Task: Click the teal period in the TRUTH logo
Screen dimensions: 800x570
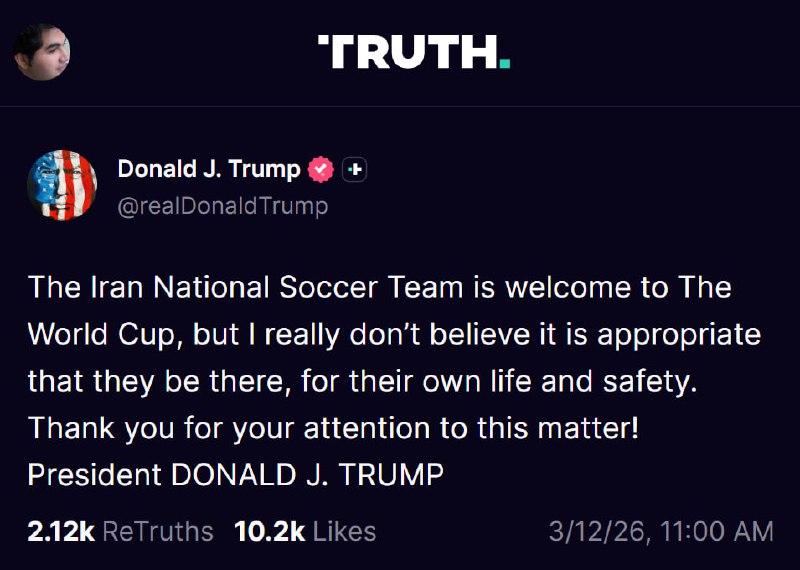Action: (x=505, y=64)
